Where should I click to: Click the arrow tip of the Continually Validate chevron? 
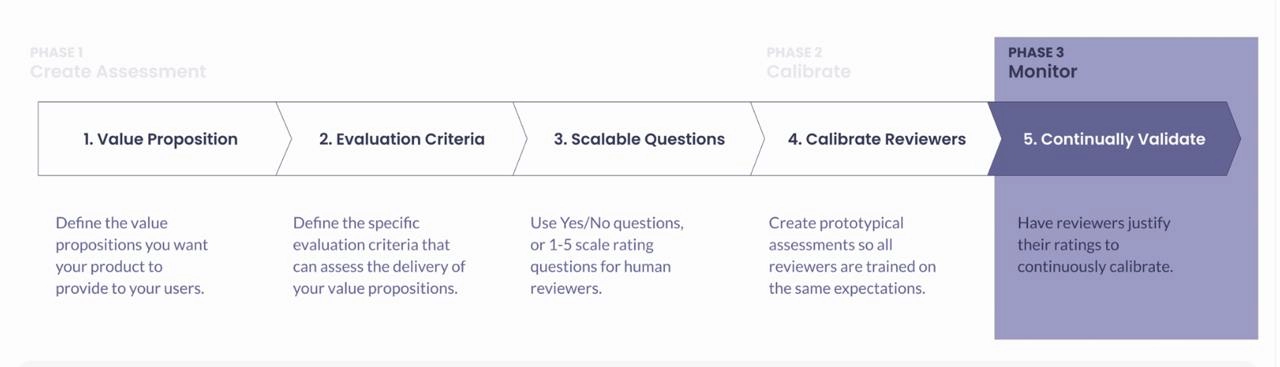pos(1235,139)
